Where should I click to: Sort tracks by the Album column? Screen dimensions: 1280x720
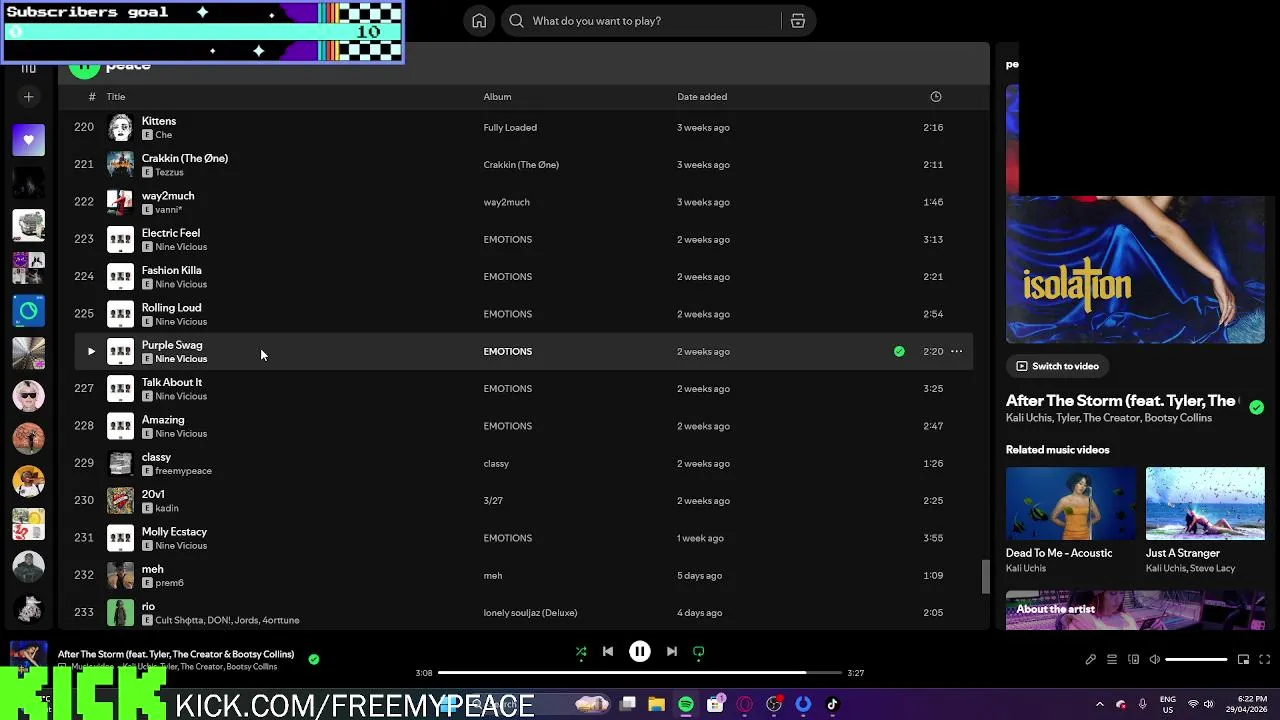click(497, 97)
